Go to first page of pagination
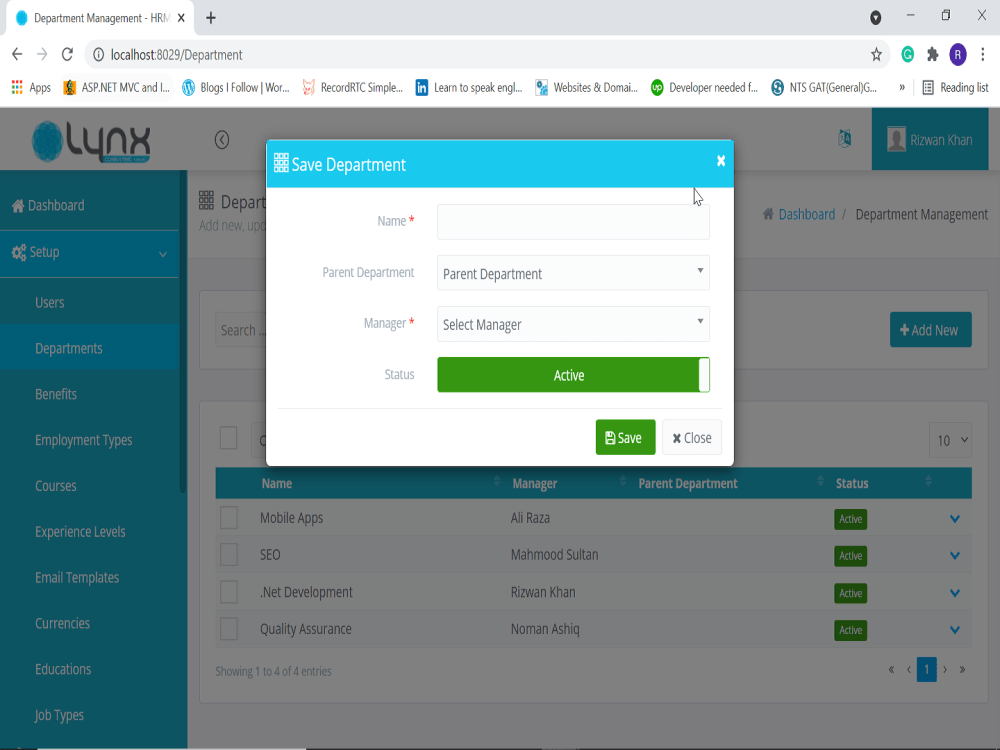 click(x=892, y=670)
